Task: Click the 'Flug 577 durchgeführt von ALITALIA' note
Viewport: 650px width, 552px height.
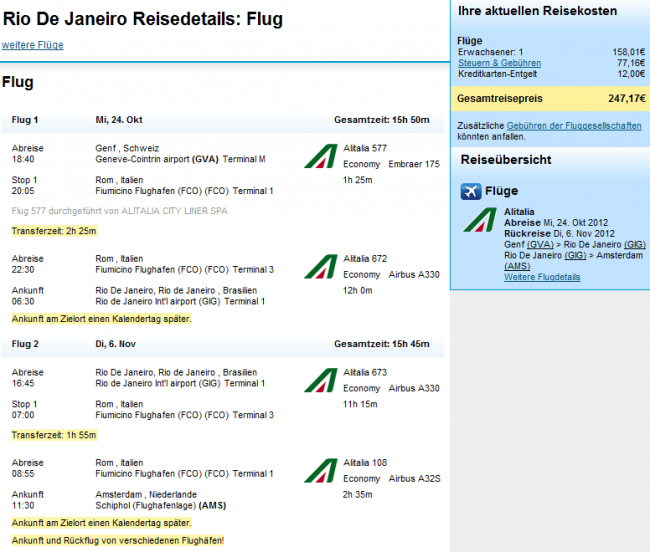Action: point(123,211)
